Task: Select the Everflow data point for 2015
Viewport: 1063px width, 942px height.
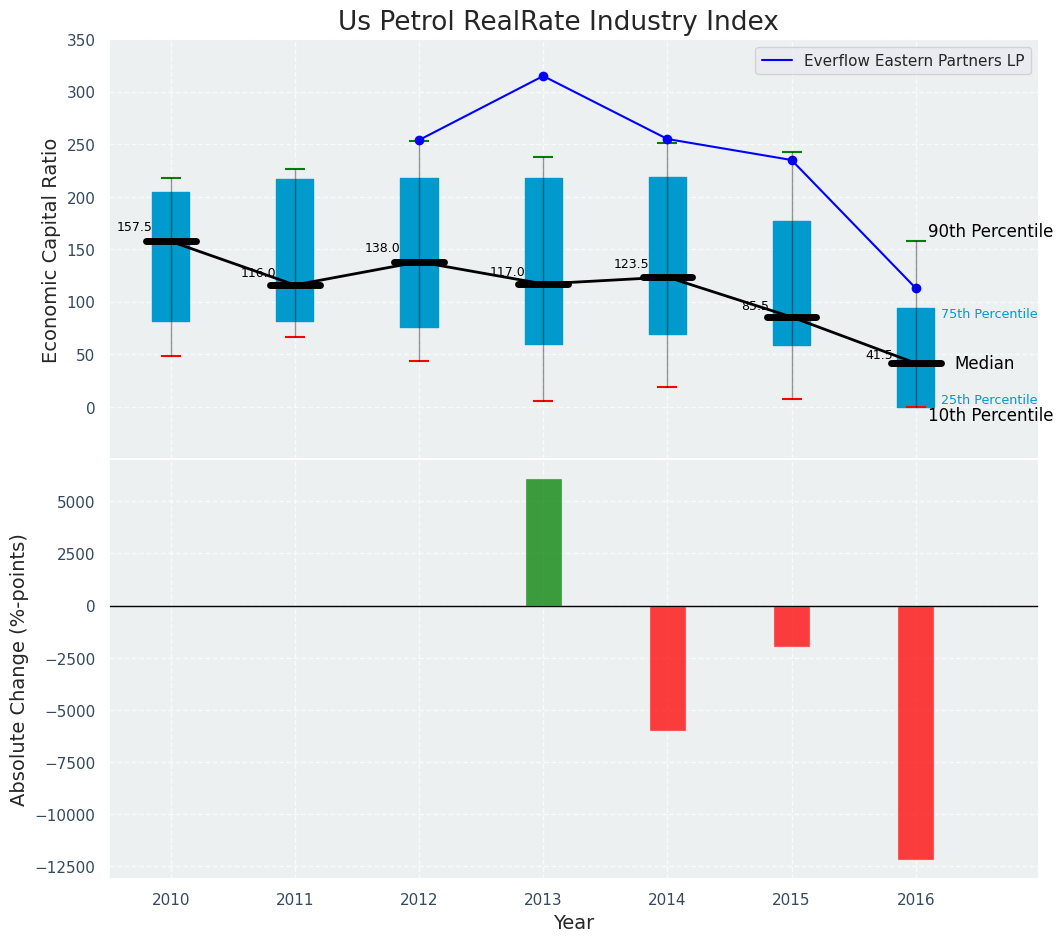Action: [792, 160]
